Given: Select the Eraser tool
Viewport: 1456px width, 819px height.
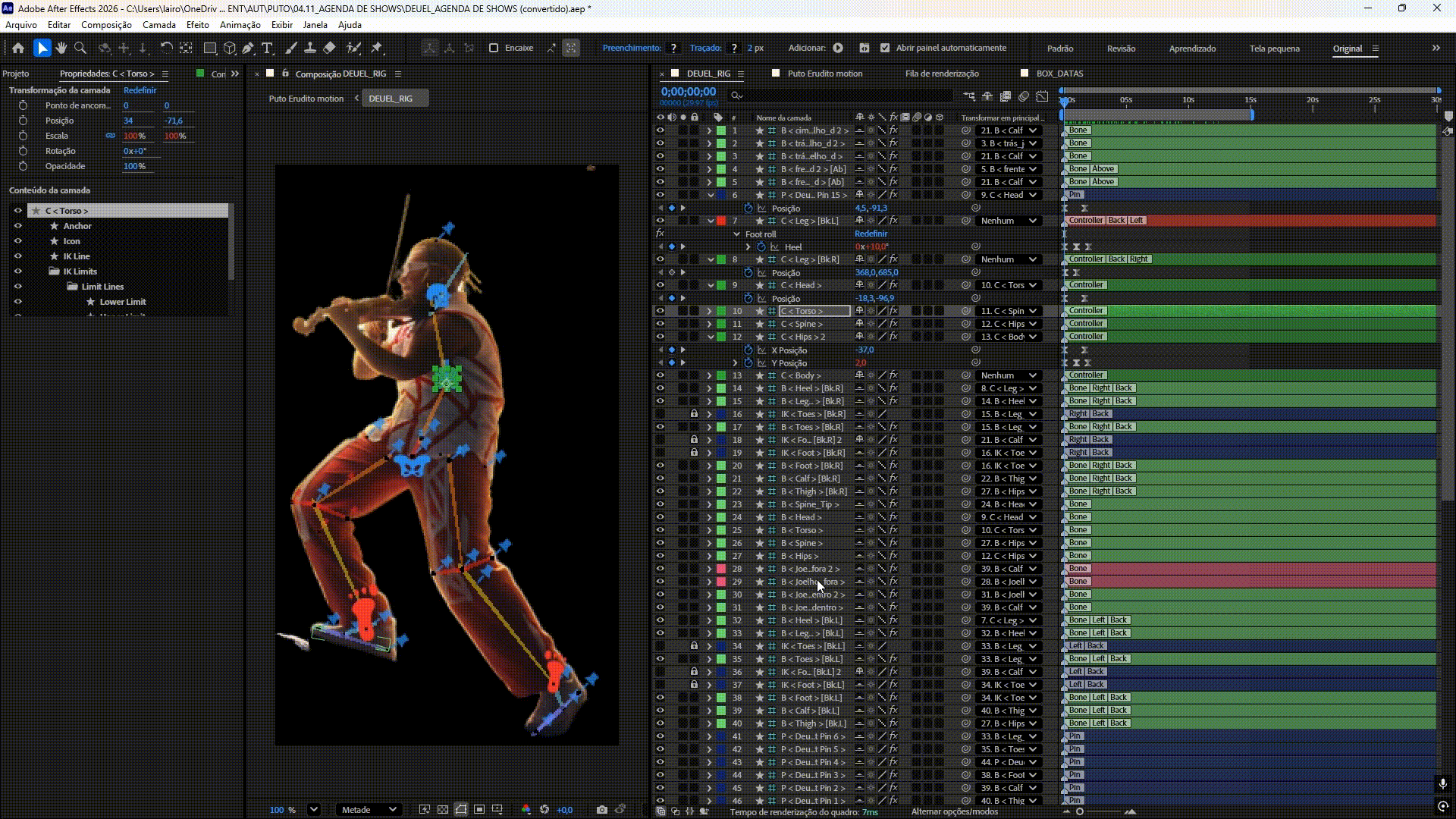Looking at the screenshot, I should (x=329, y=48).
